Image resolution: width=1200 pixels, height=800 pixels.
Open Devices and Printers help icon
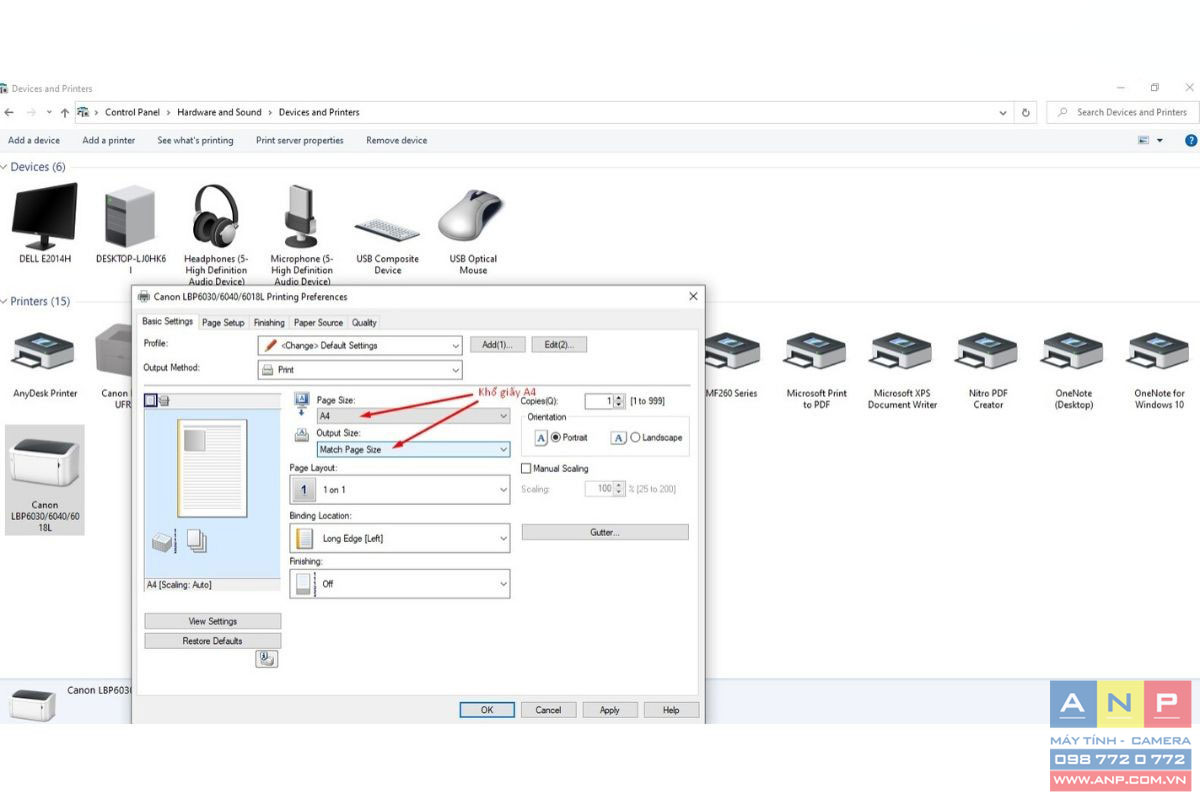click(1191, 141)
